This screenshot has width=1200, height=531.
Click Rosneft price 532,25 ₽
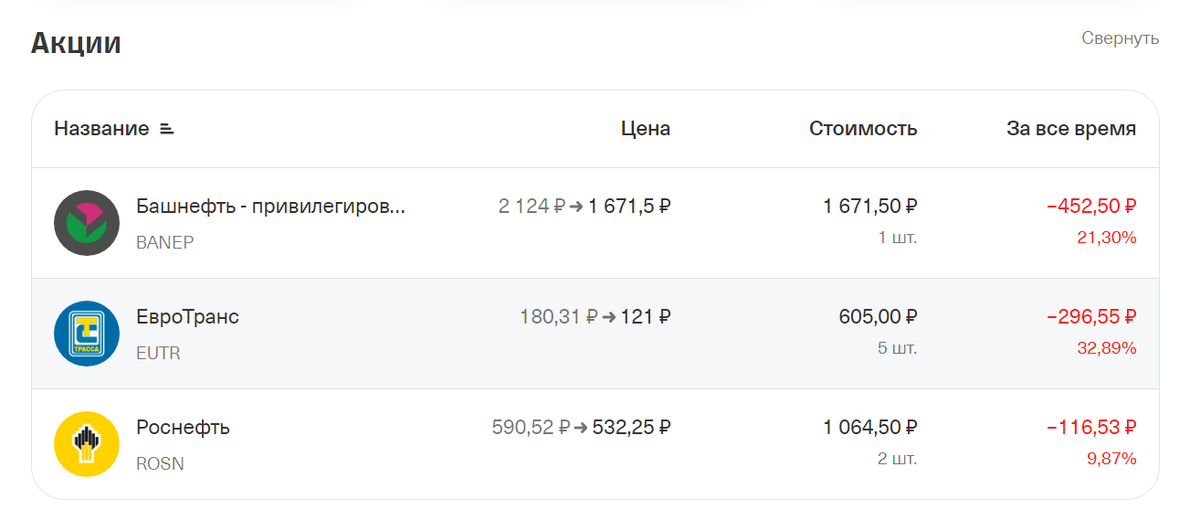(631, 427)
